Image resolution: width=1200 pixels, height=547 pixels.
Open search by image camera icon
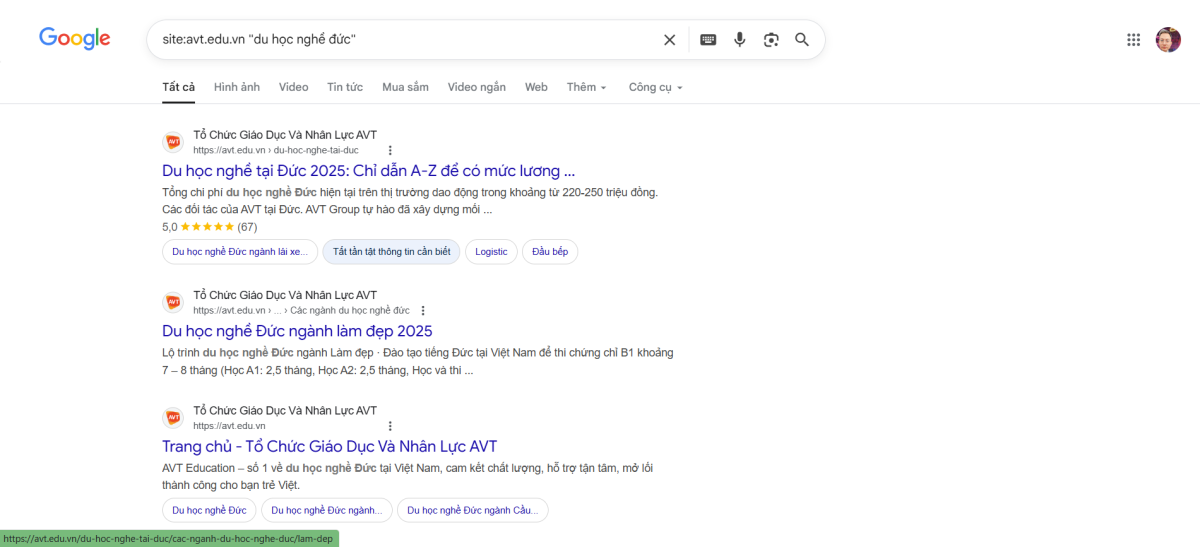pyautogui.click(x=771, y=40)
